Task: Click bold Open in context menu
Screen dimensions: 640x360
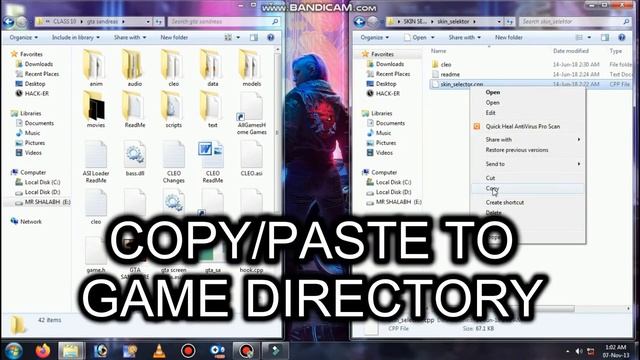Action: (x=528, y=92)
